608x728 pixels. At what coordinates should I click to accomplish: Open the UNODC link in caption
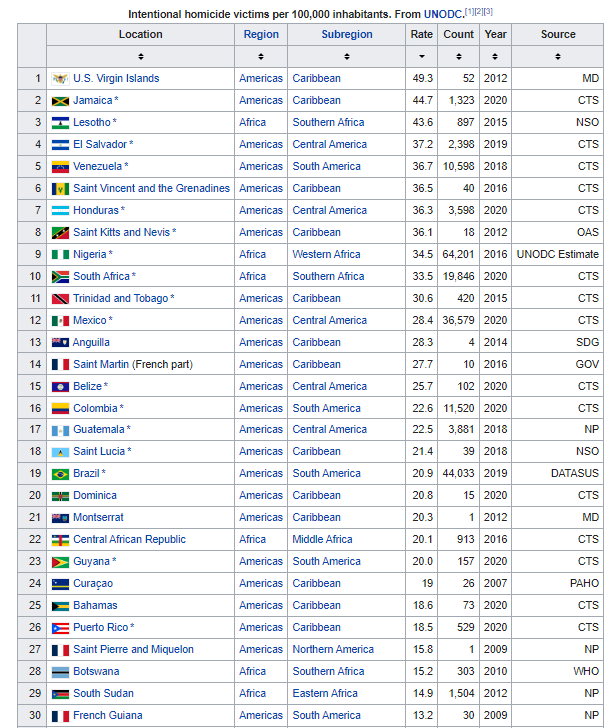point(443,14)
